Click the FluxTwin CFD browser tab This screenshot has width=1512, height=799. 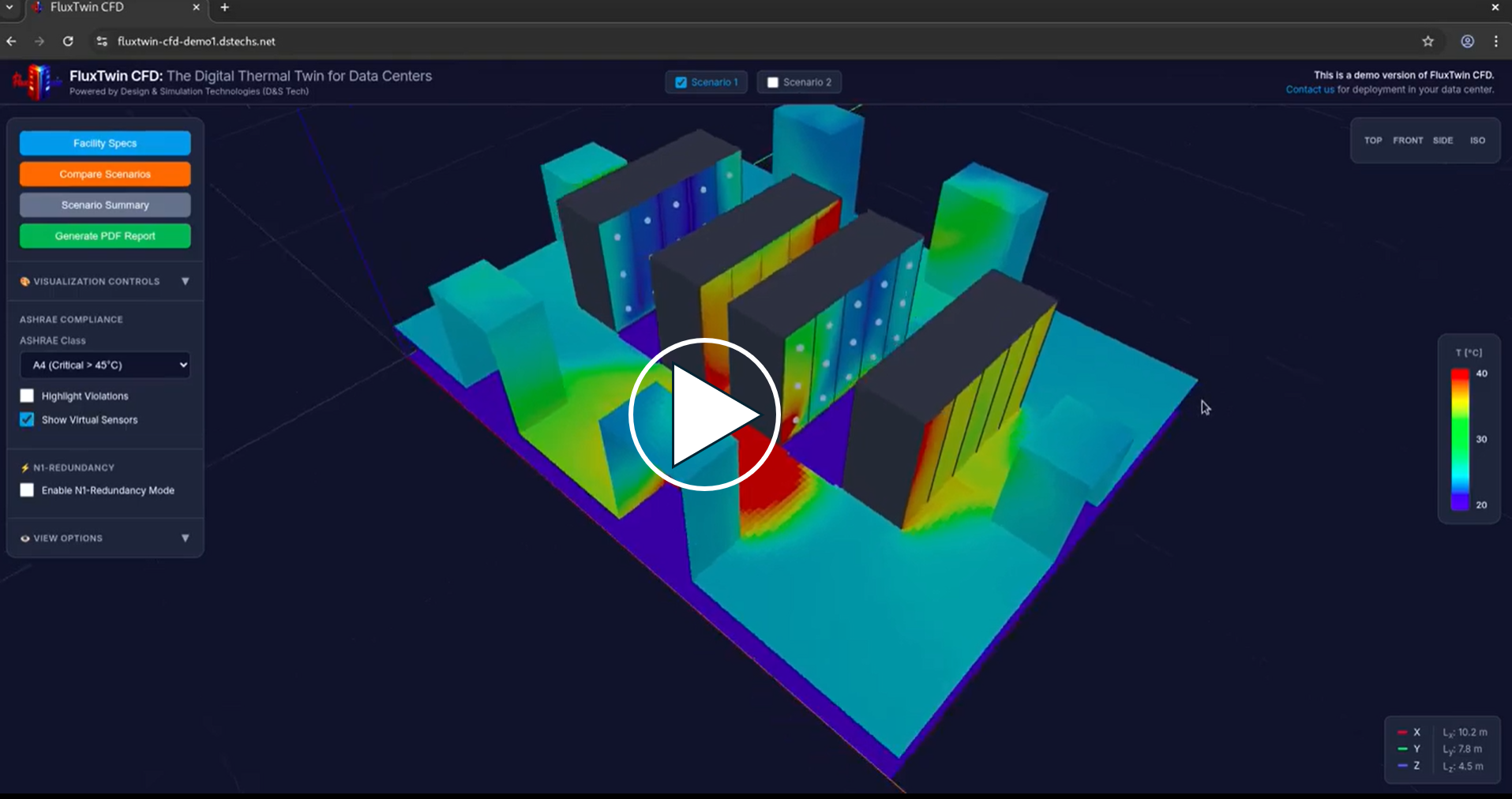pyautogui.click(x=117, y=8)
